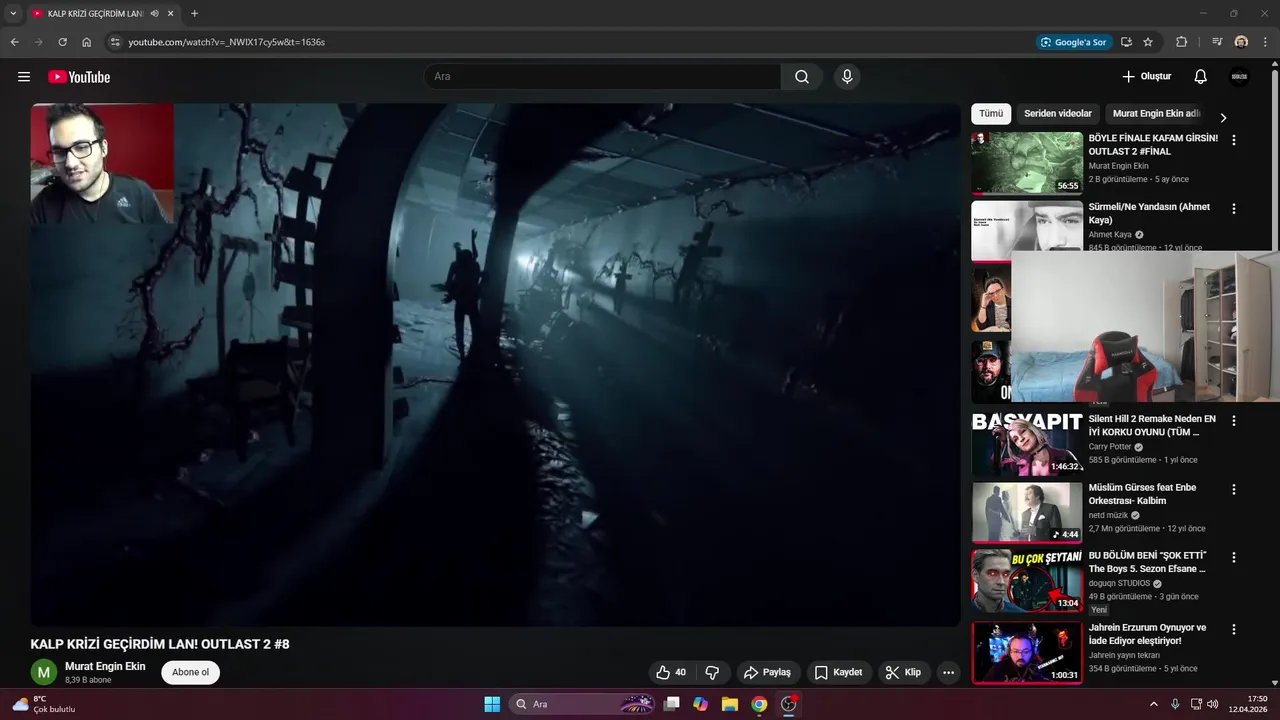Image resolution: width=1280 pixels, height=720 pixels.
Task: Dislike the video with thumbs-down
Action: click(712, 673)
